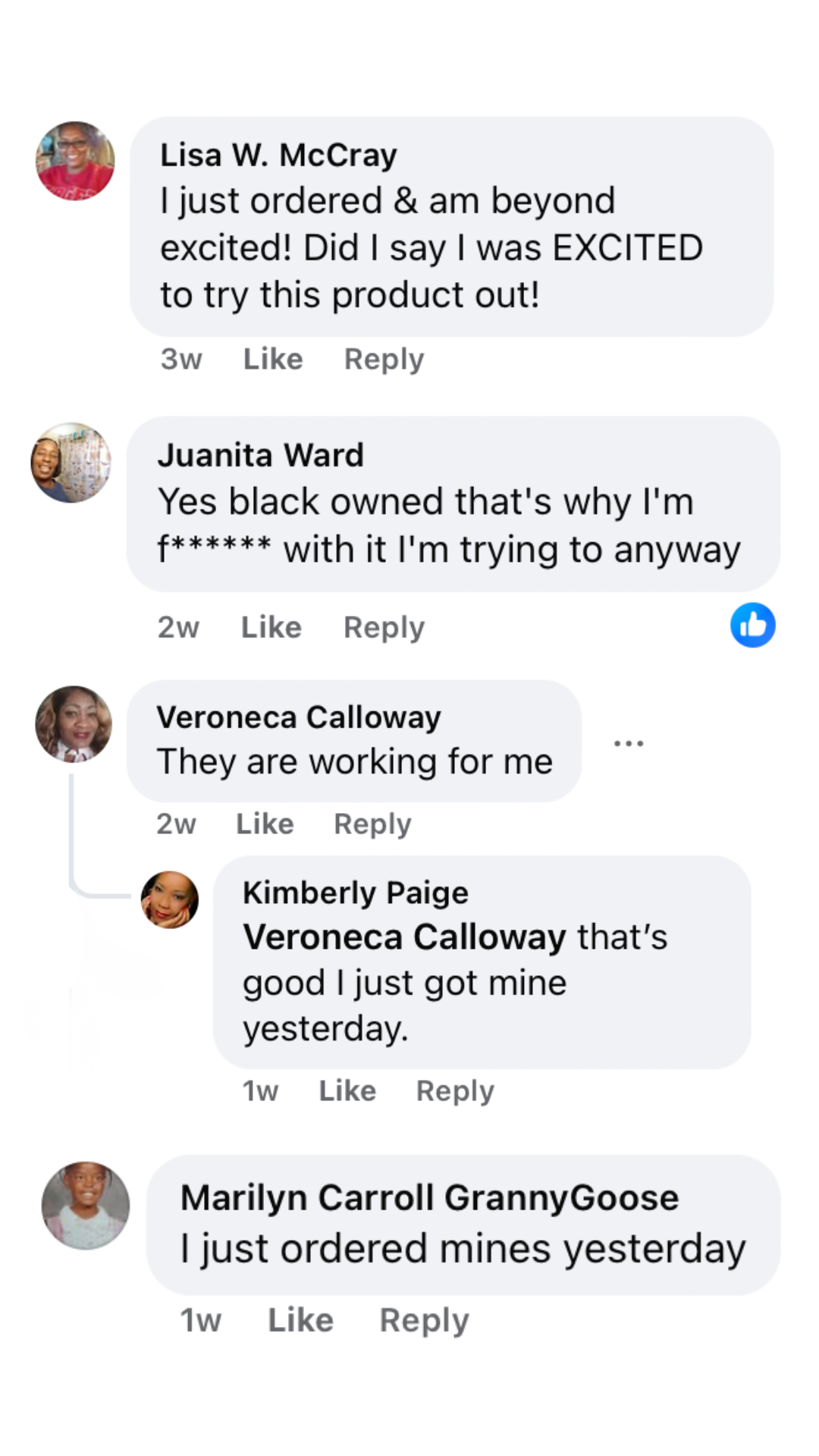Open the Juanita Ward name link
819x1456 pixels.
[261, 455]
